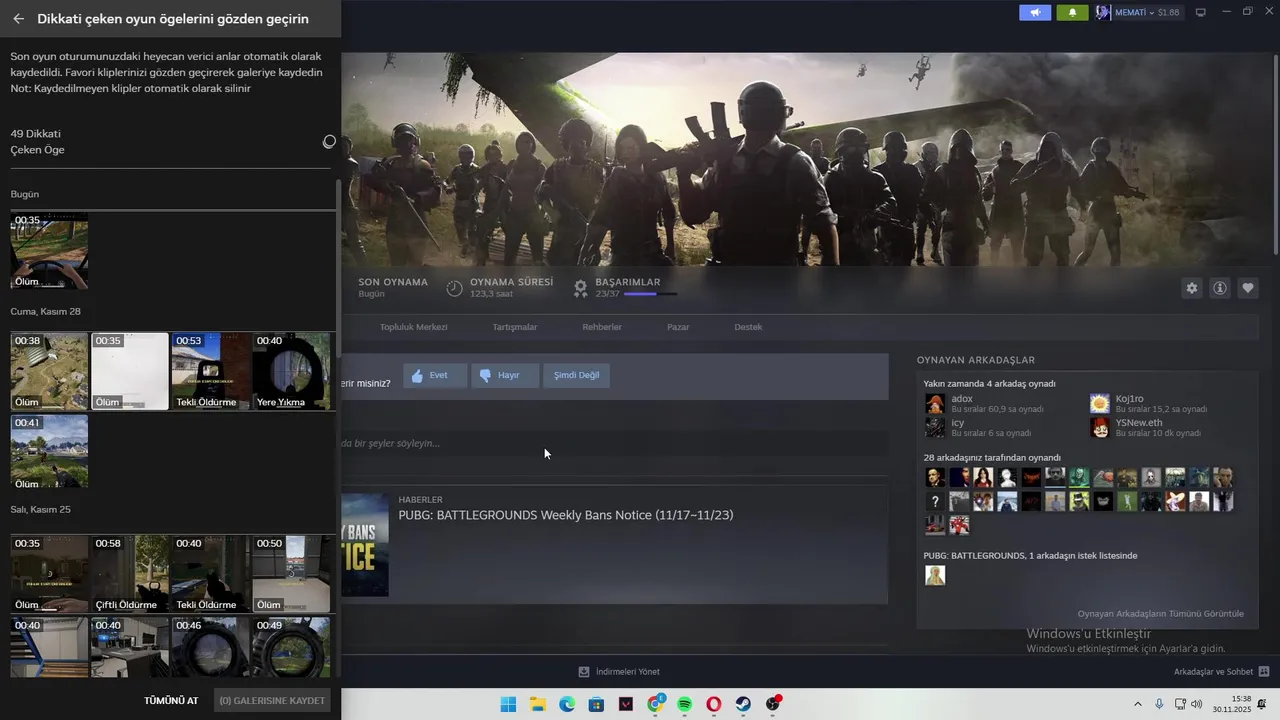
Task: Select the 00:53 Tekli Öldürme clip
Action: pos(210,371)
